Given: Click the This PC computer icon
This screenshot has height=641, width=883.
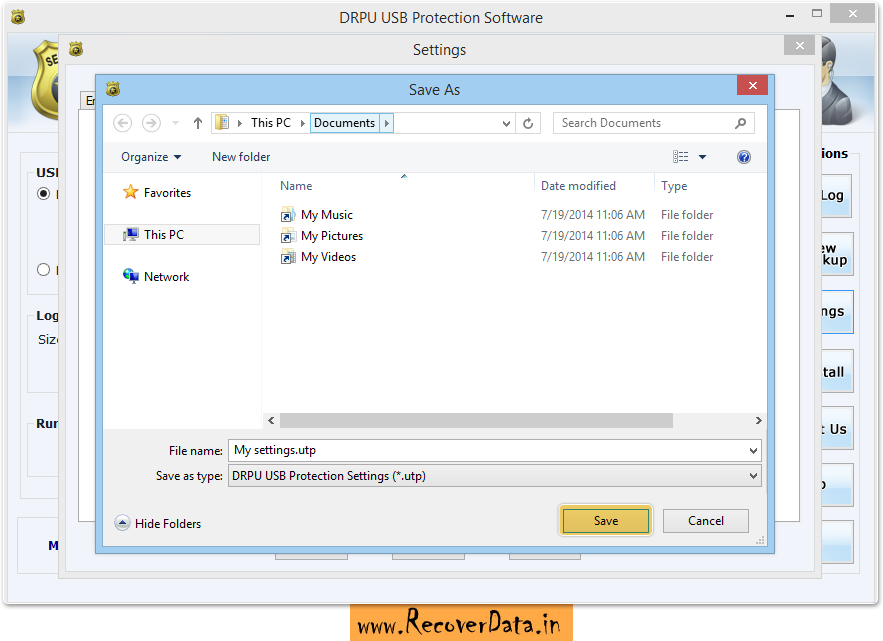Looking at the screenshot, I should coord(131,234).
